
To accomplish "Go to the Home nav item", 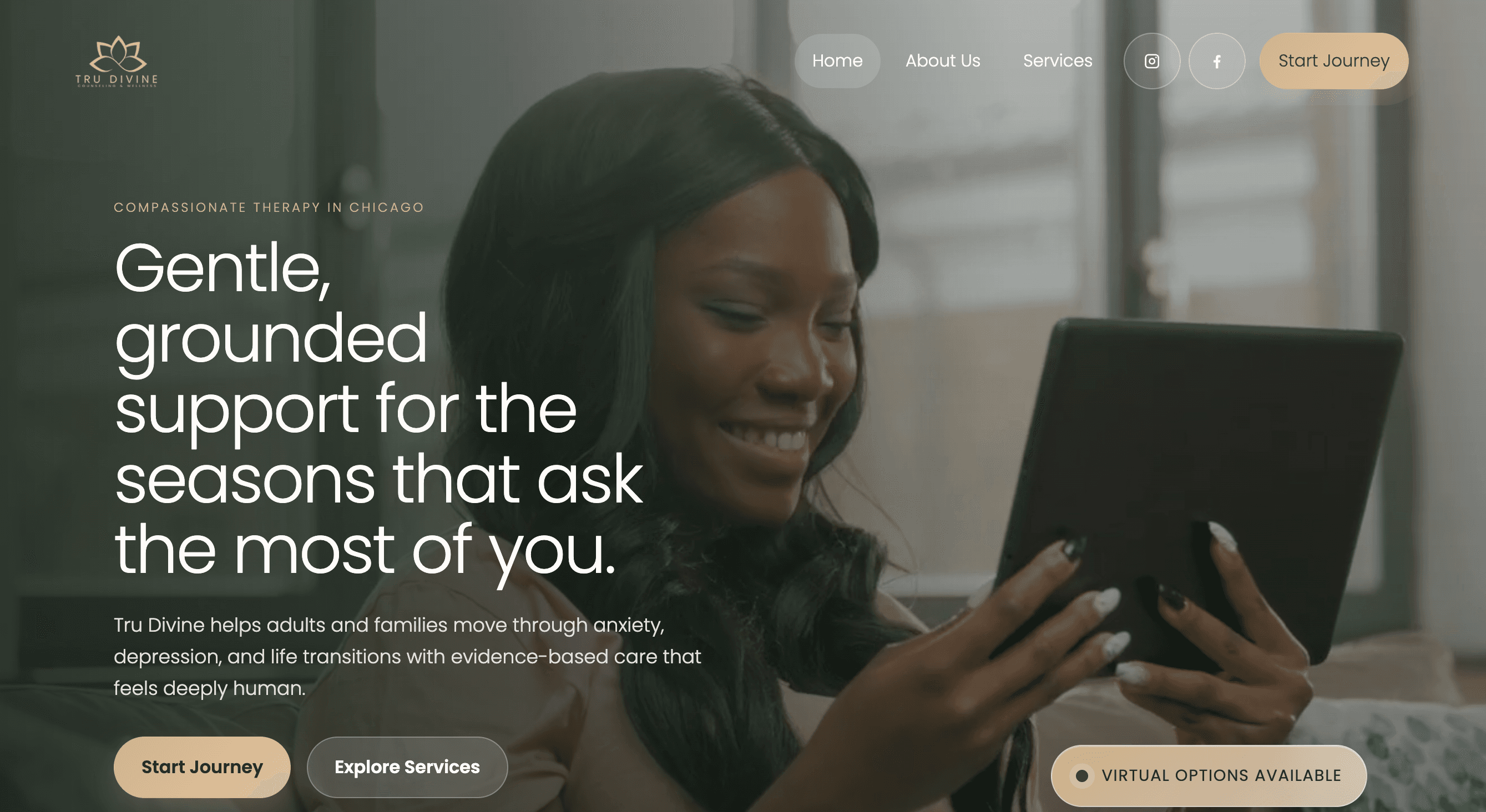I will pyautogui.click(x=837, y=61).
